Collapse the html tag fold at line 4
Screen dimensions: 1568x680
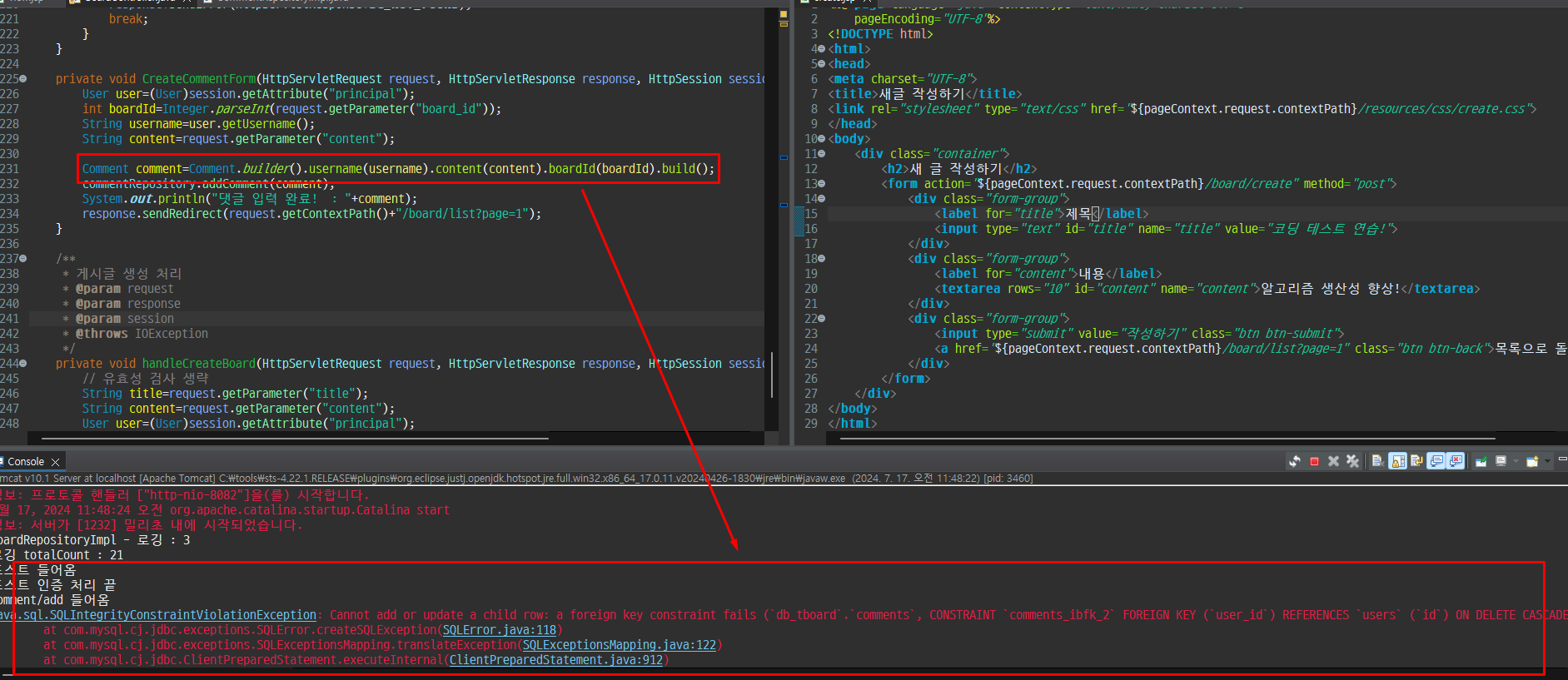pyautogui.click(x=822, y=49)
